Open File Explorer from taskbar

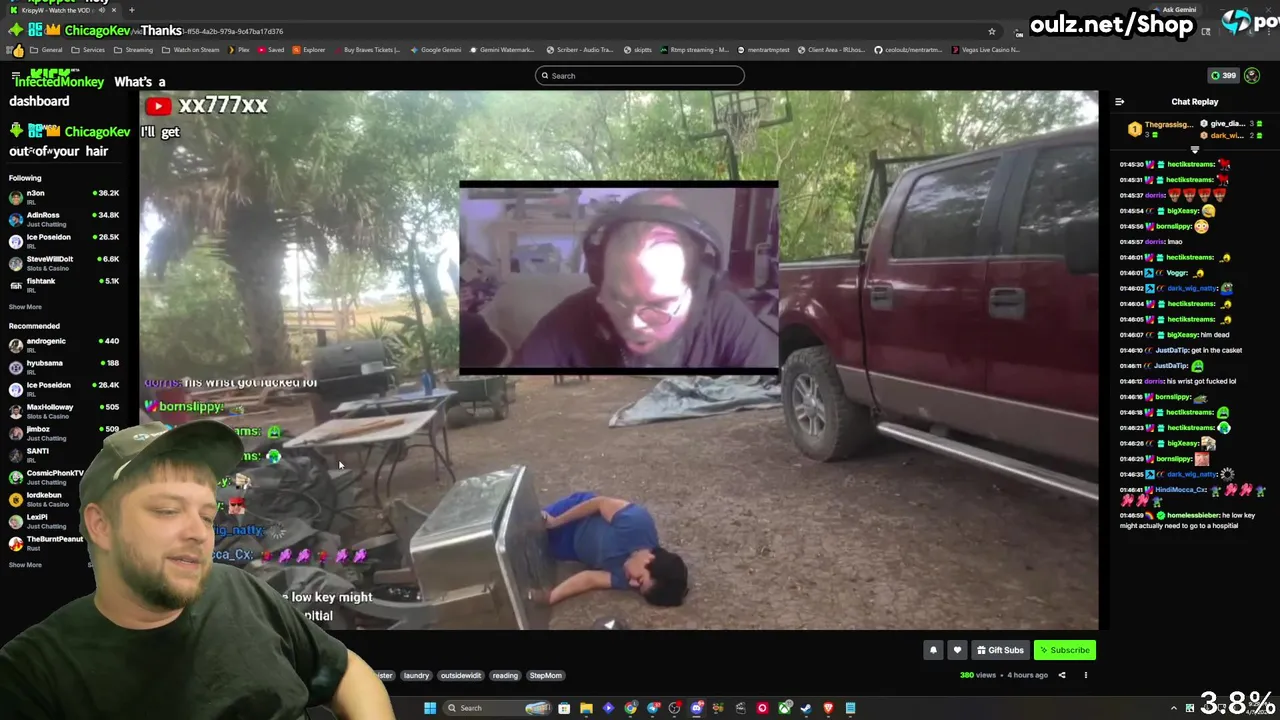point(586,708)
